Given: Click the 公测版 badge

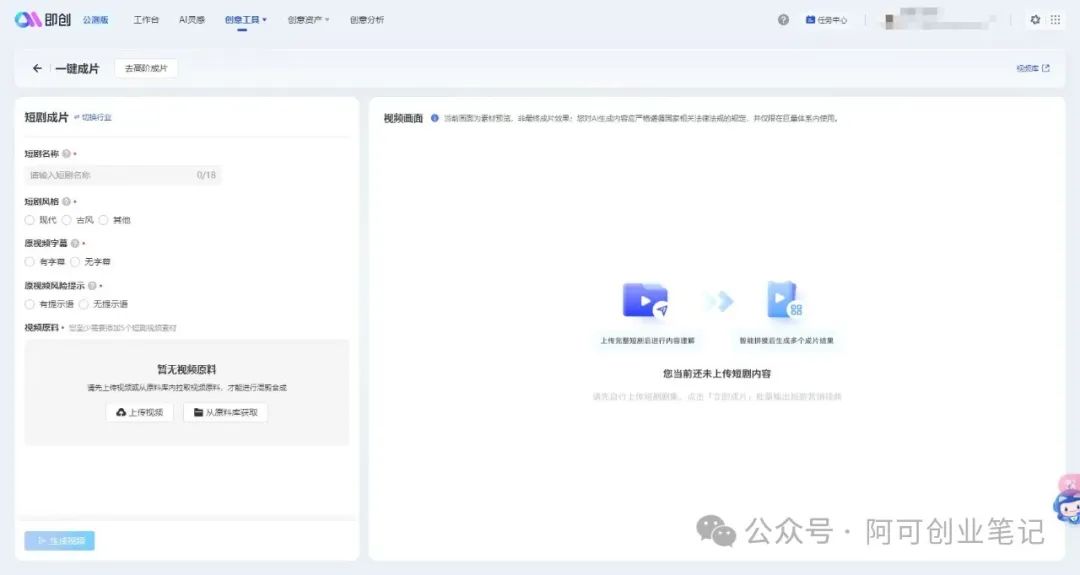Looking at the screenshot, I should tap(96, 20).
